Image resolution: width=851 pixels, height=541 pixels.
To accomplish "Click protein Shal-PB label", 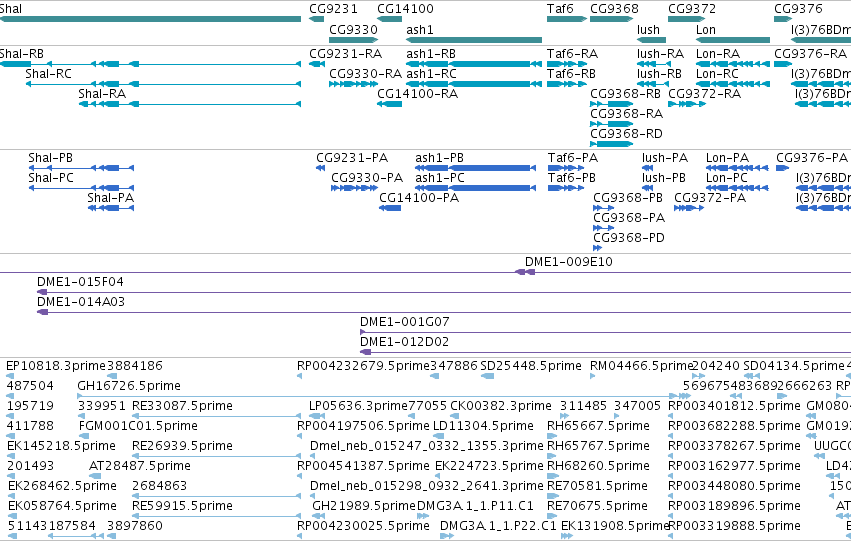I will click(x=50, y=158).
